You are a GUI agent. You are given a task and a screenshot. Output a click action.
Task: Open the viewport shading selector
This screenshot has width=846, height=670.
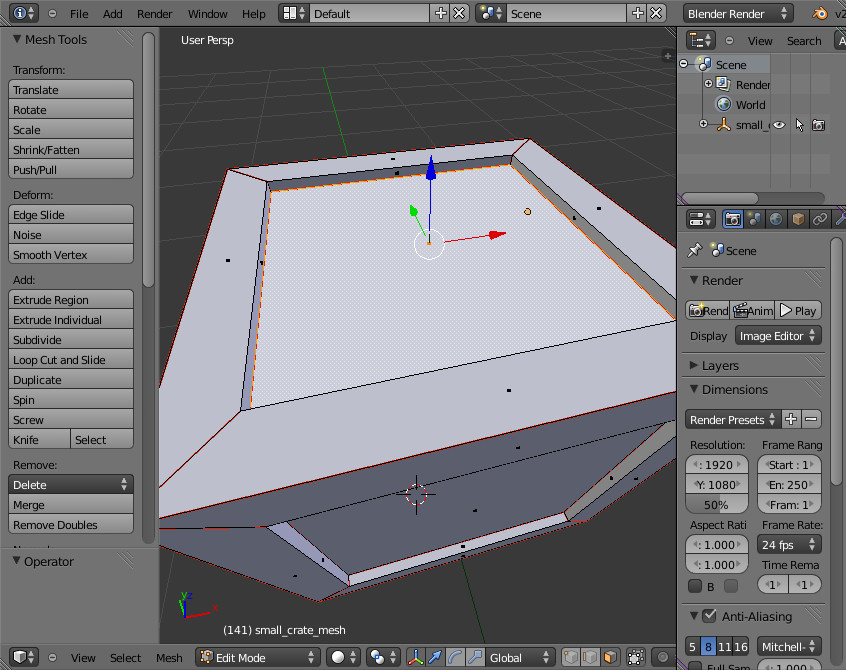tap(343, 657)
